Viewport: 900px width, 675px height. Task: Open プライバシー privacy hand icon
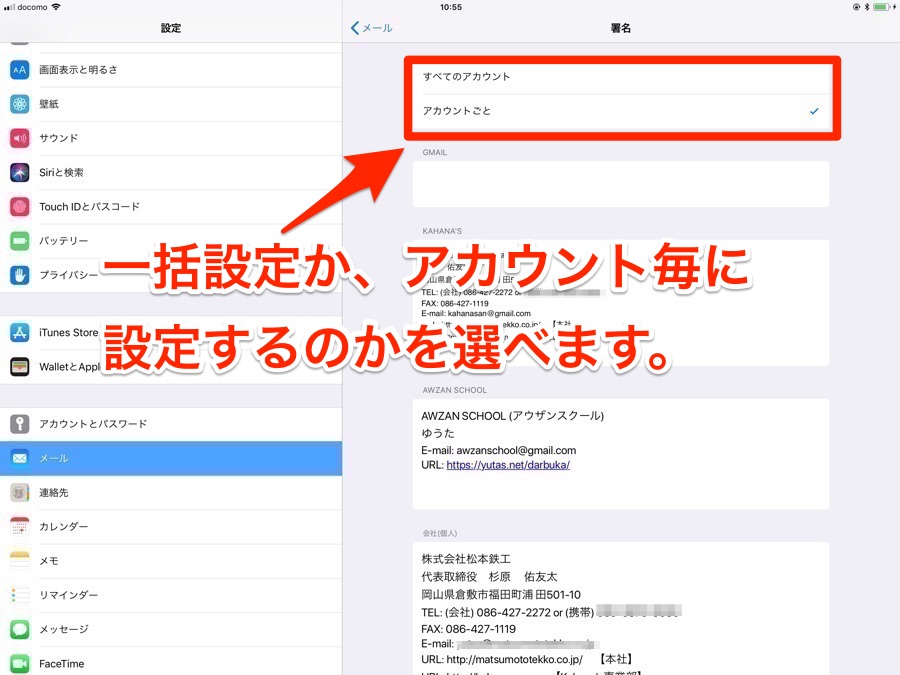18,274
